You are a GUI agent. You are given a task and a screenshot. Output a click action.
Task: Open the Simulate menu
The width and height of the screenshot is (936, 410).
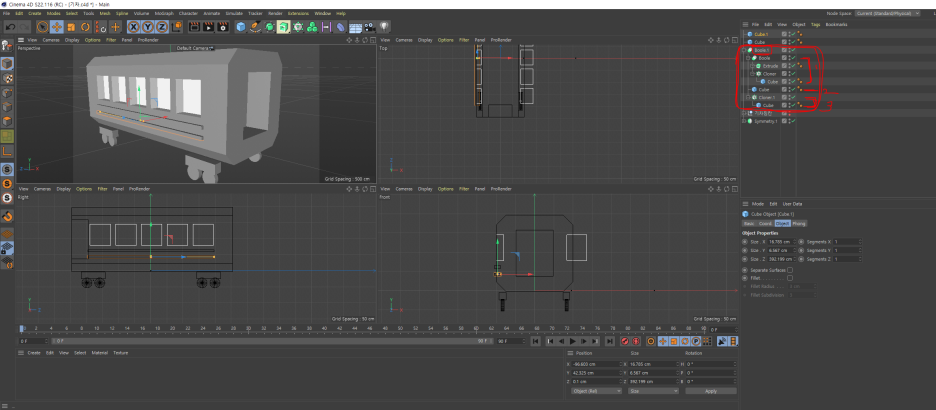pyautogui.click(x=235, y=13)
